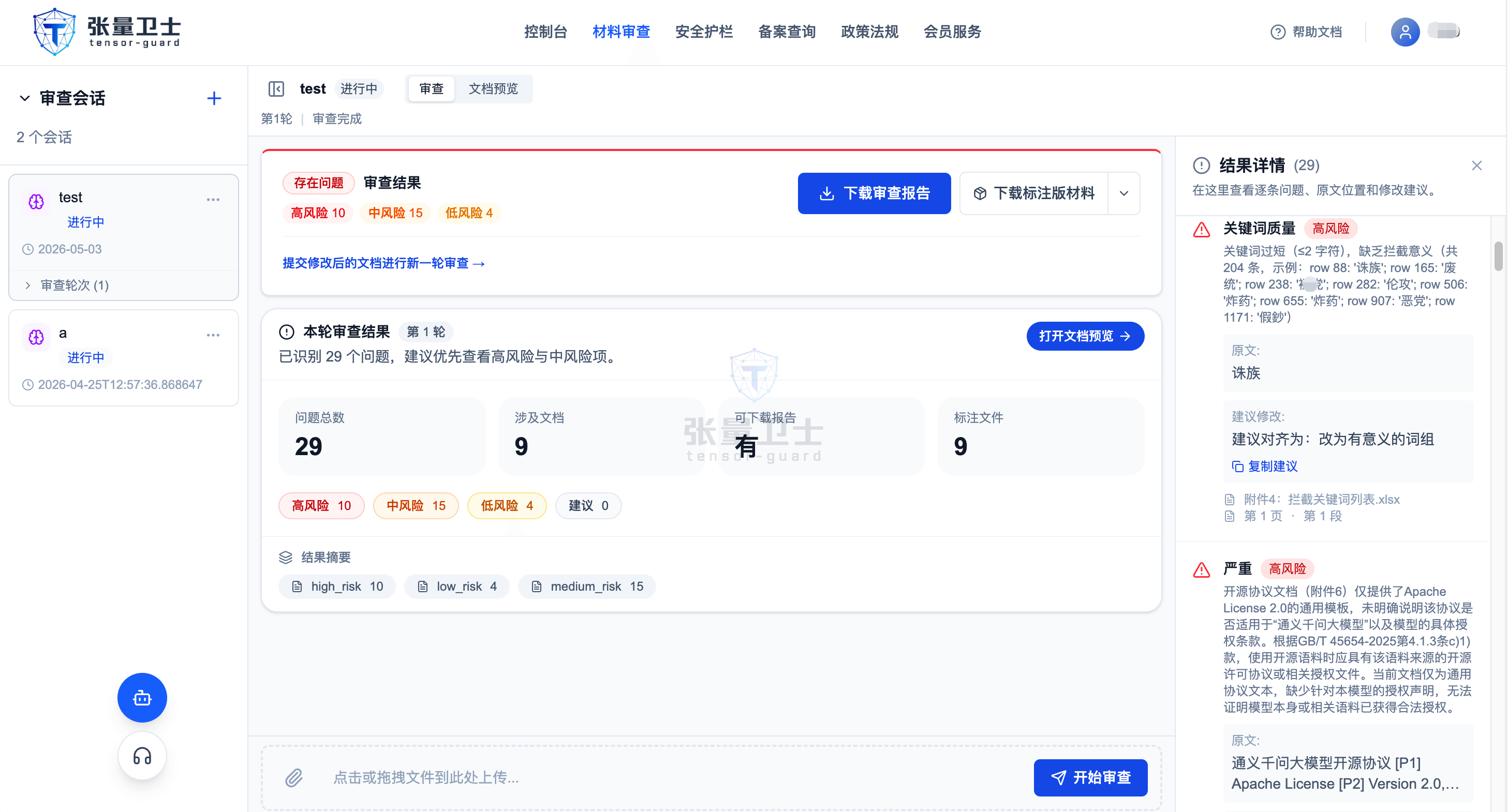Viewport: 1508px width, 812px height.
Task: Click 下载审查报告 button
Action: click(874, 193)
